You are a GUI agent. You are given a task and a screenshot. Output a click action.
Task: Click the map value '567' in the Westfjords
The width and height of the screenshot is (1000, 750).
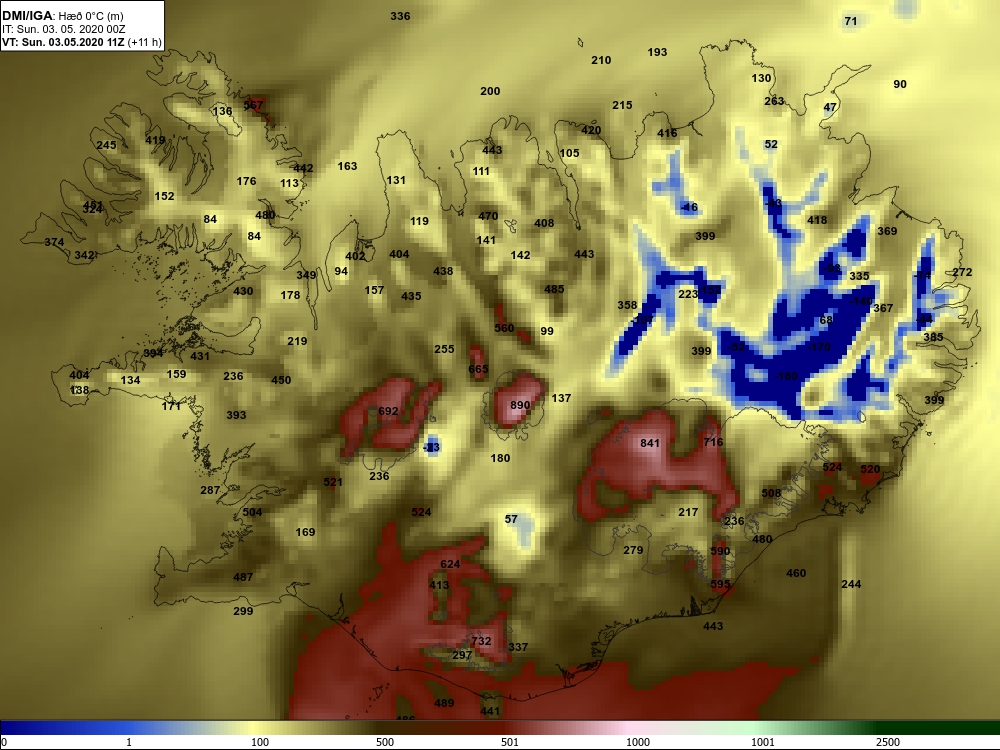[x=253, y=105]
